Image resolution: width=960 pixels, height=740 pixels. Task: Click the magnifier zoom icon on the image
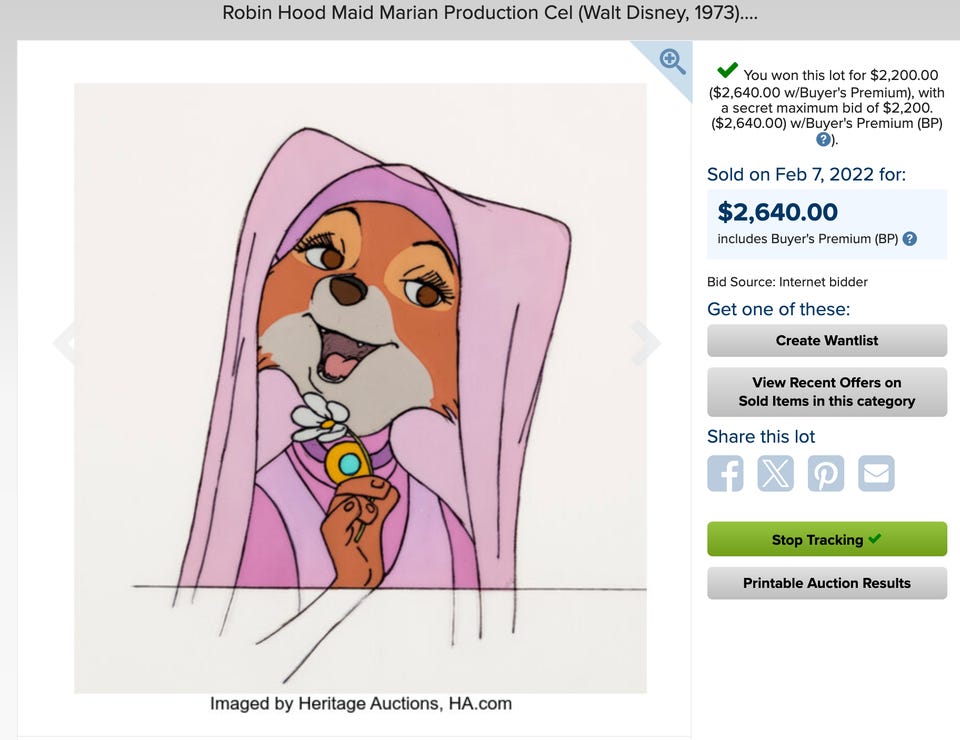673,61
